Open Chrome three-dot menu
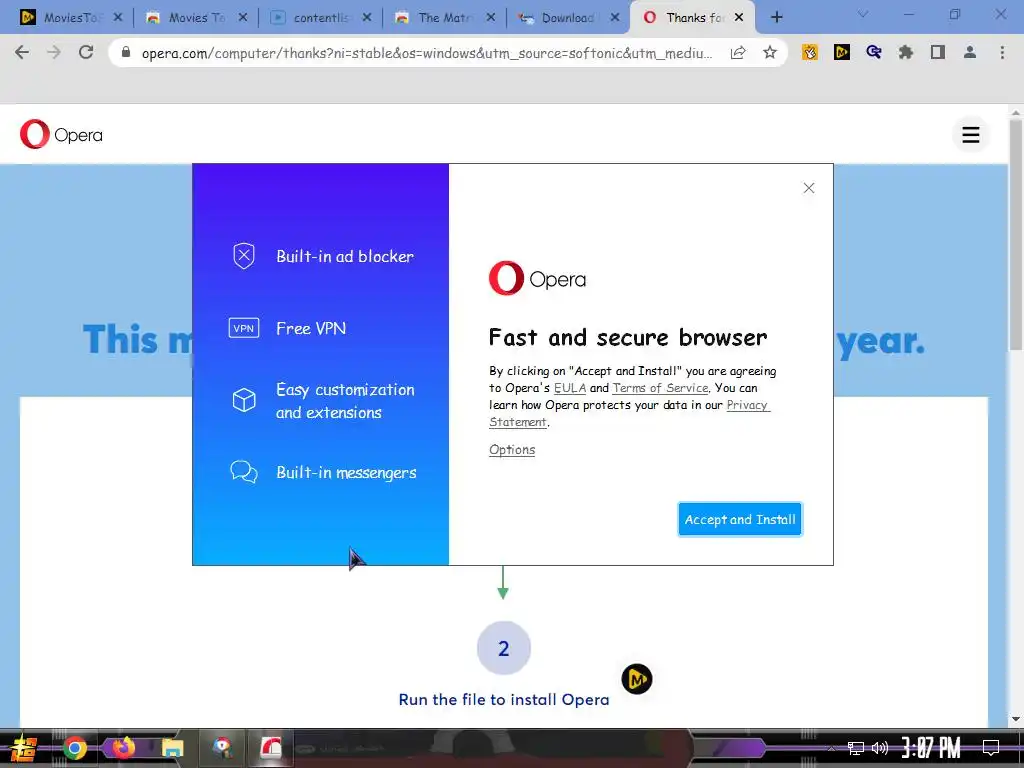This screenshot has height=768, width=1024. pyautogui.click(x=1002, y=52)
